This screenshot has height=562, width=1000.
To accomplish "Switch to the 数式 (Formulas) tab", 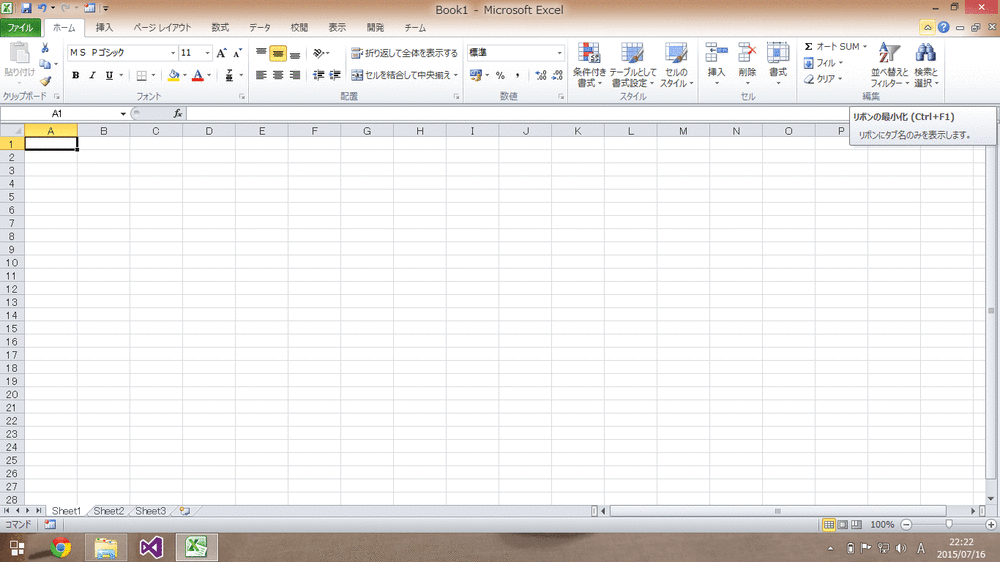I will (220, 27).
